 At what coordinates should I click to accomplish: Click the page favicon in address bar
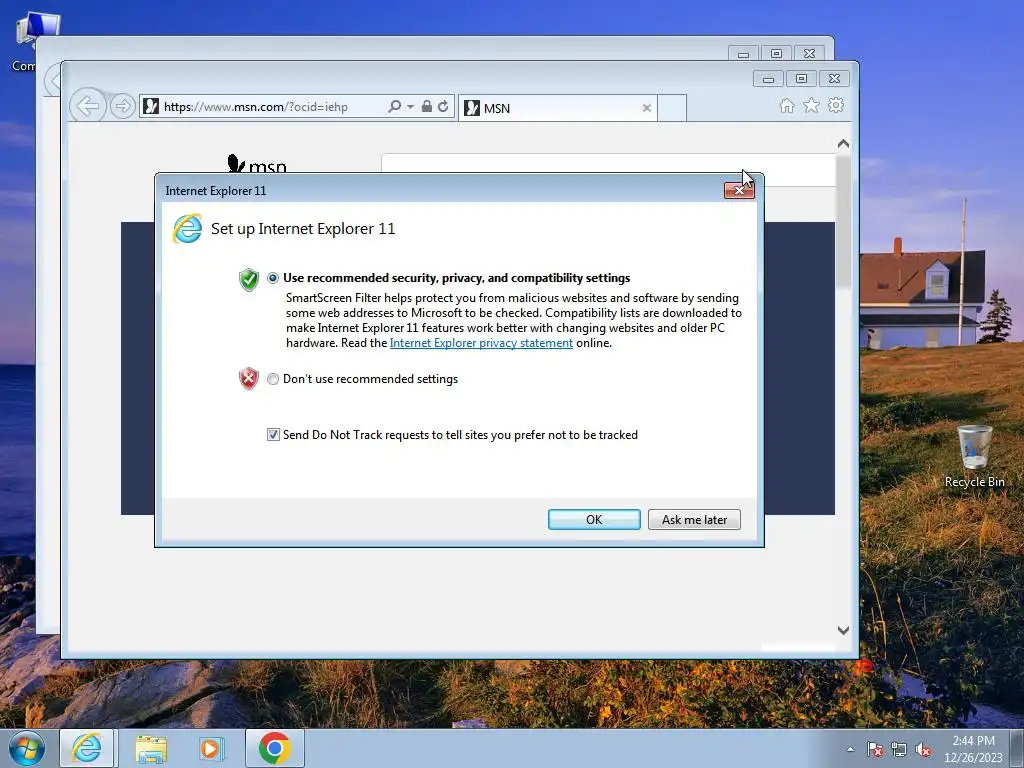click(151, 106)
